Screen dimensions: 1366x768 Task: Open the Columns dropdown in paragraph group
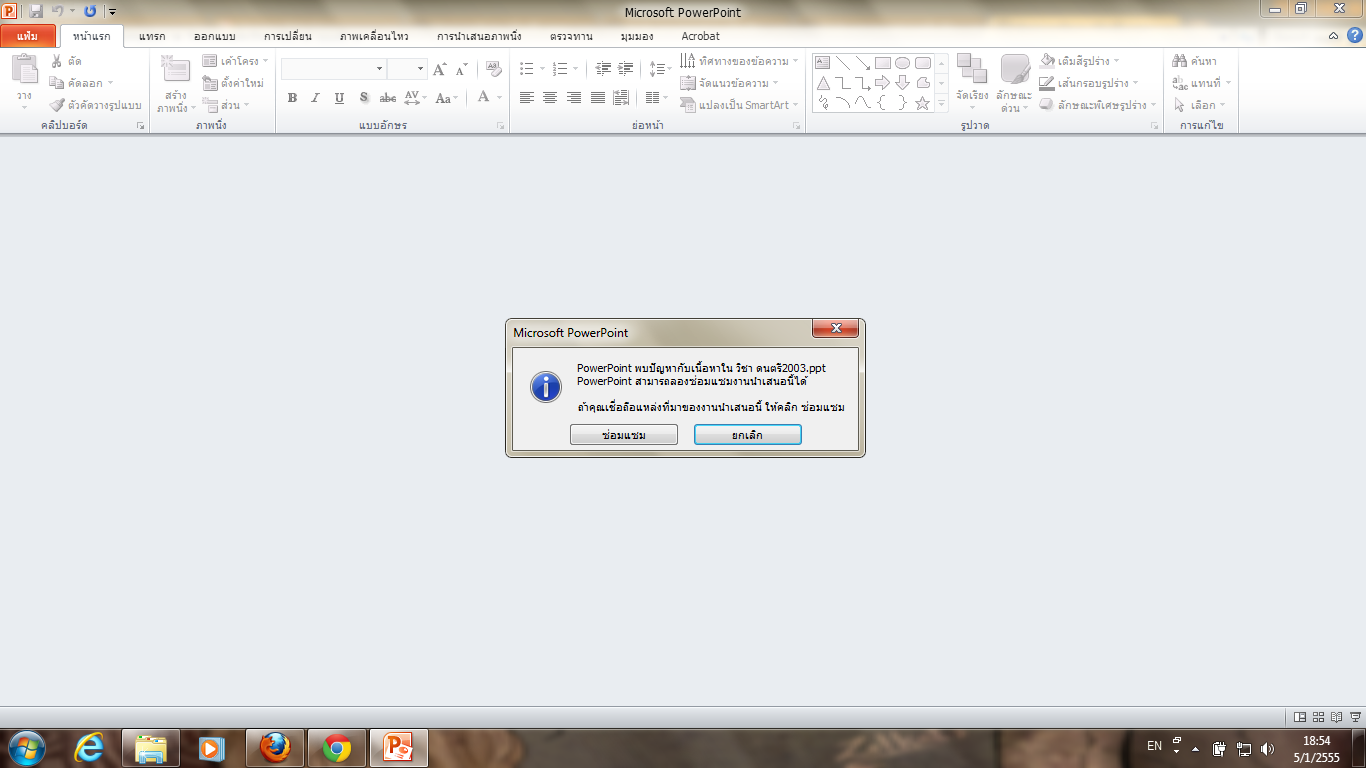pos(656,98)
